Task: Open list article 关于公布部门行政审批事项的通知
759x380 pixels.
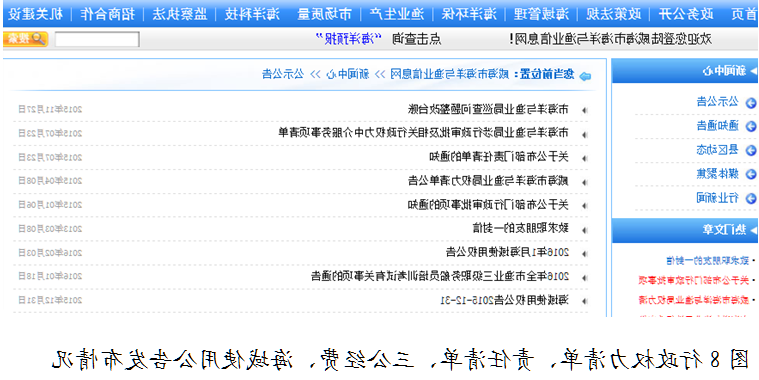Action: pos(488,205)
